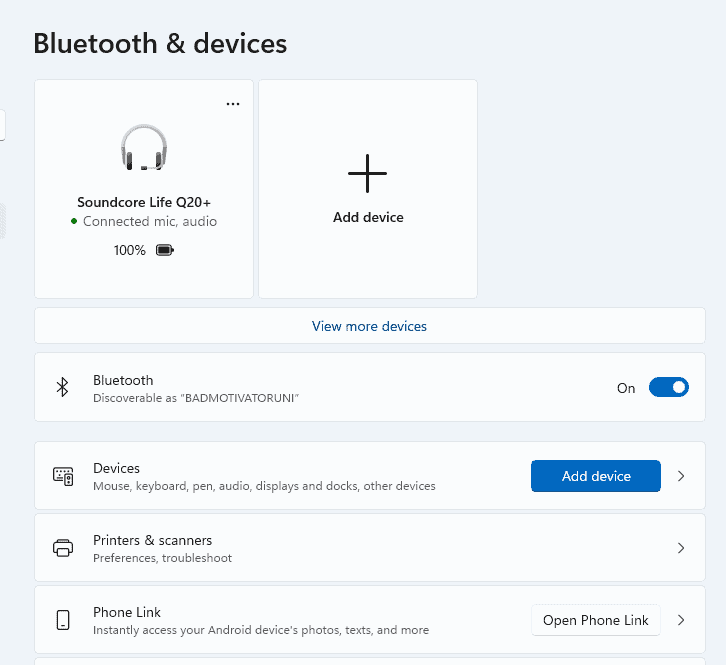The image size is (726, 665).
Task: Expand the Phone Link row chevron
Action: coord(681,620)
